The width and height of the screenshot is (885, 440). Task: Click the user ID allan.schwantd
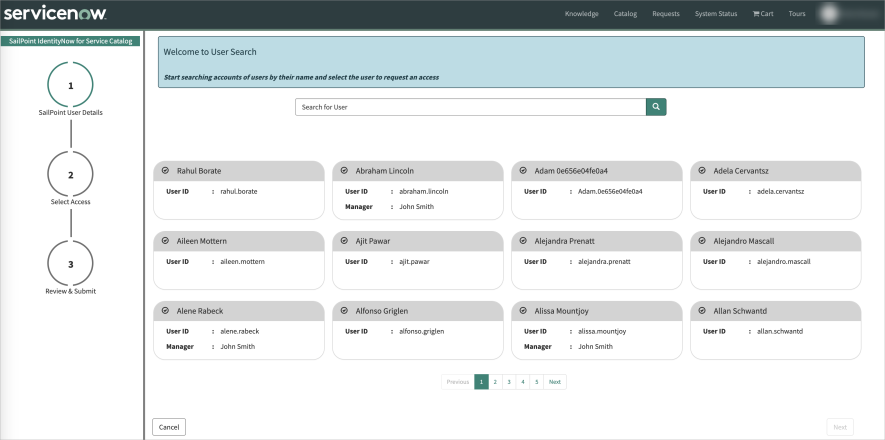780,331
